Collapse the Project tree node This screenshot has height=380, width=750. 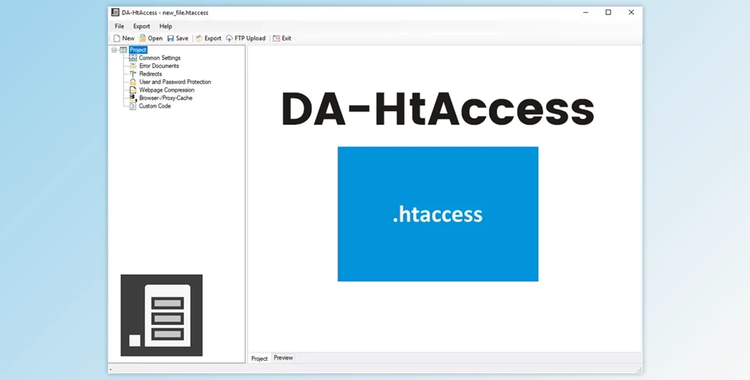114,50
